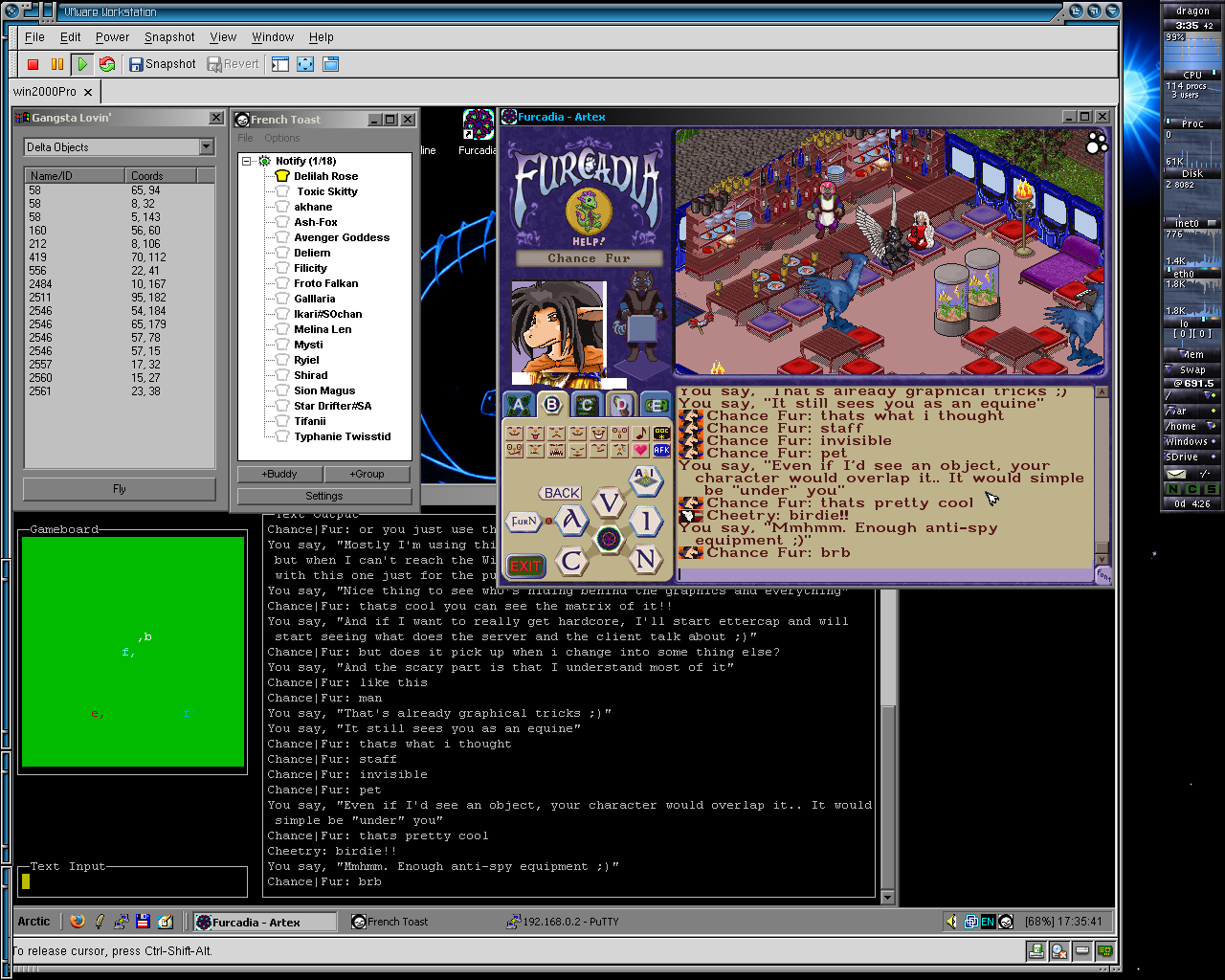1225x980 pixels.
Task: Click the crying smiley icon
Action: 619,450
